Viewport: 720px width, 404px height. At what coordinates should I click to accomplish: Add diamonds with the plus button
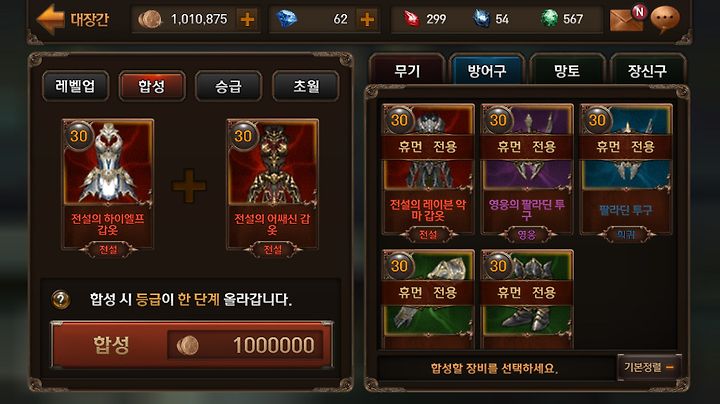click(367, 19)
